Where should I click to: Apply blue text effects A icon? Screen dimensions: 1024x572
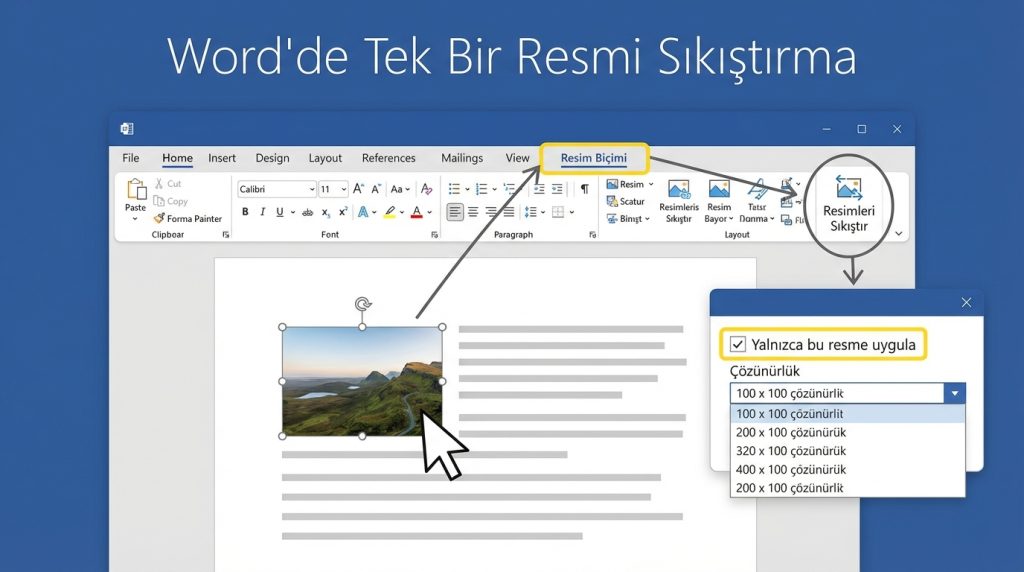click(363, 212)
